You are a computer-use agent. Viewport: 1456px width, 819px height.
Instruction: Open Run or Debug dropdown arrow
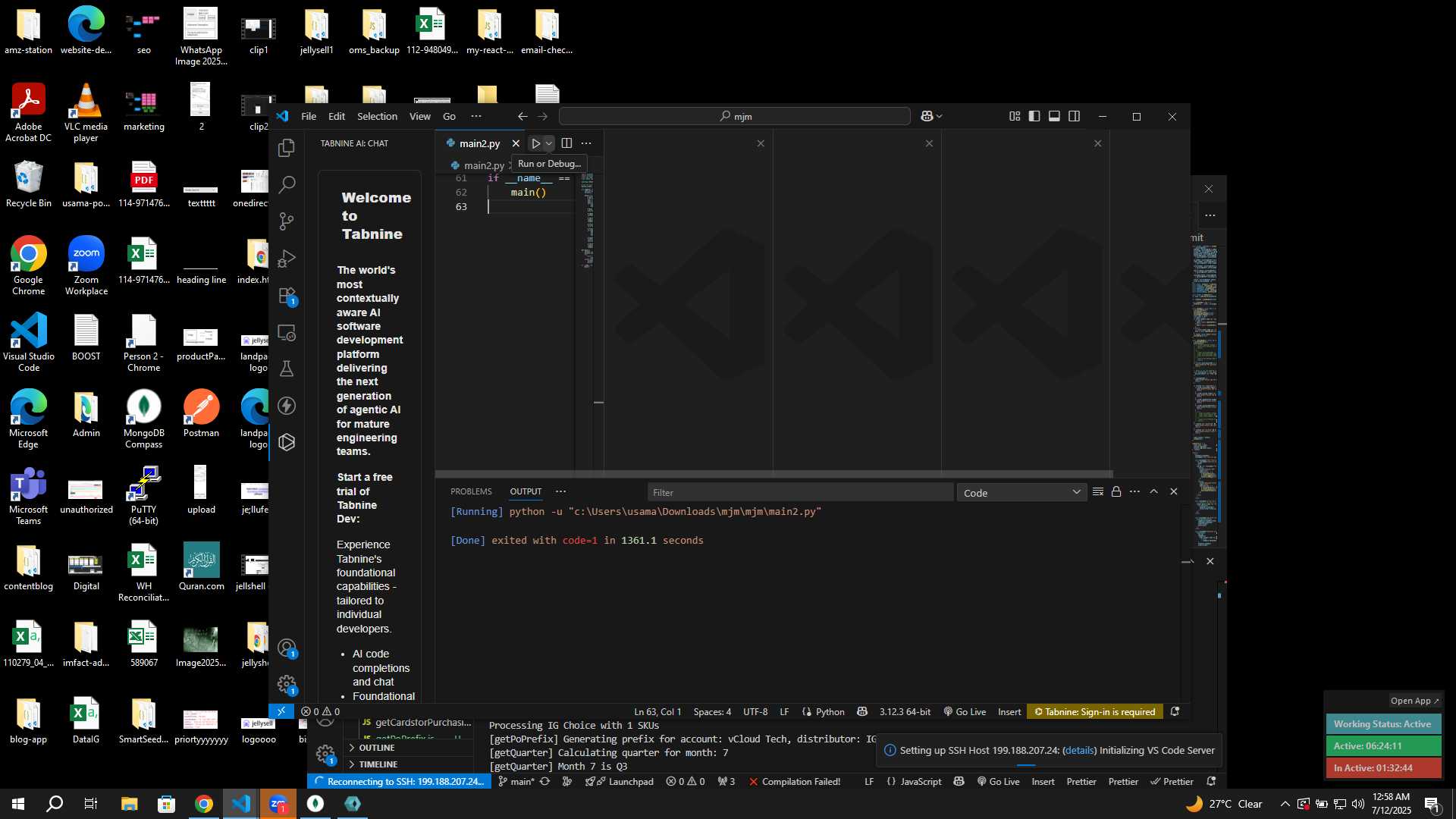(549, 143)
